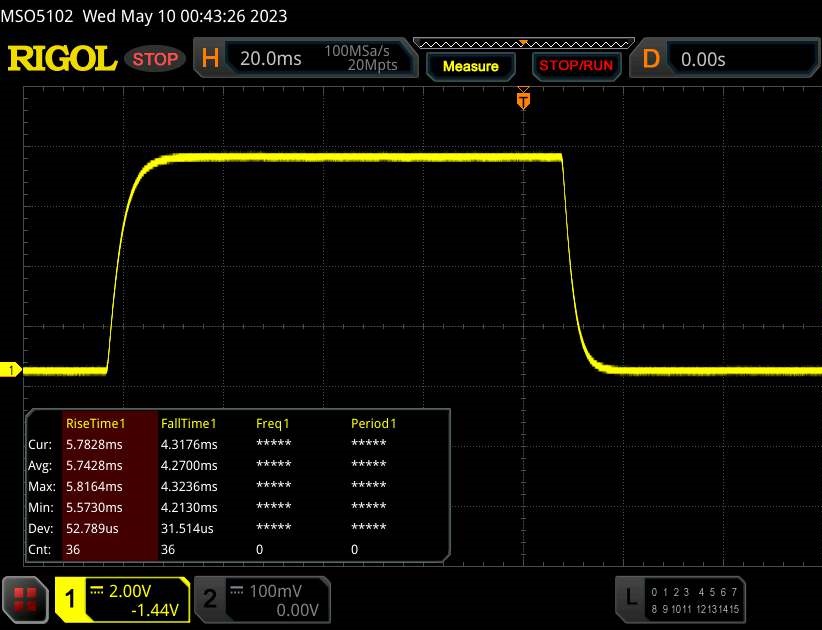Click the FallTime1 current value 4.3176ms
This screenshot has height=630, width=822.
pyautogui.click(x=189, y=444)
